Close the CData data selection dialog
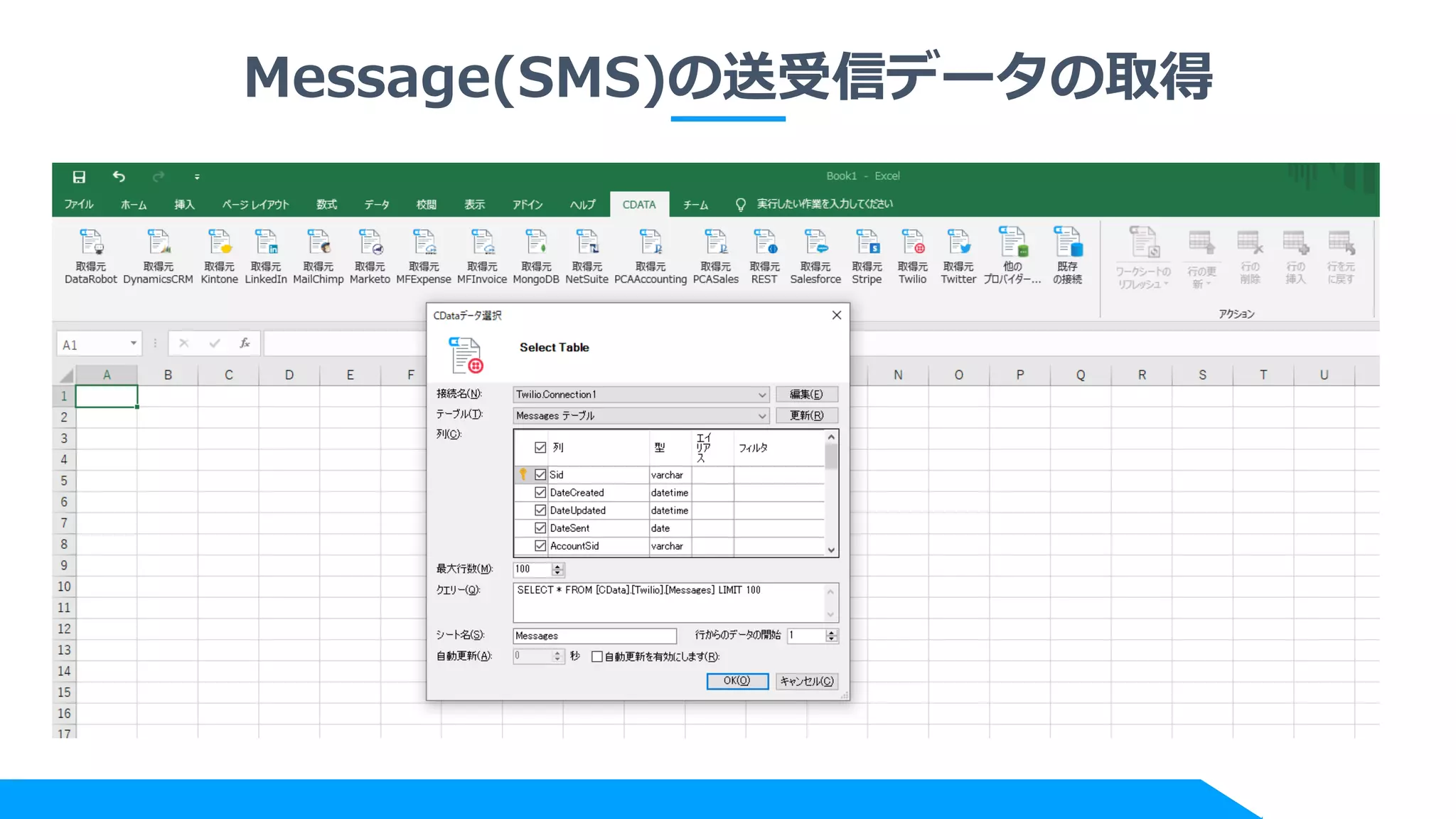This screenshot has width=1456, height=819. click(x=837, y=315)
